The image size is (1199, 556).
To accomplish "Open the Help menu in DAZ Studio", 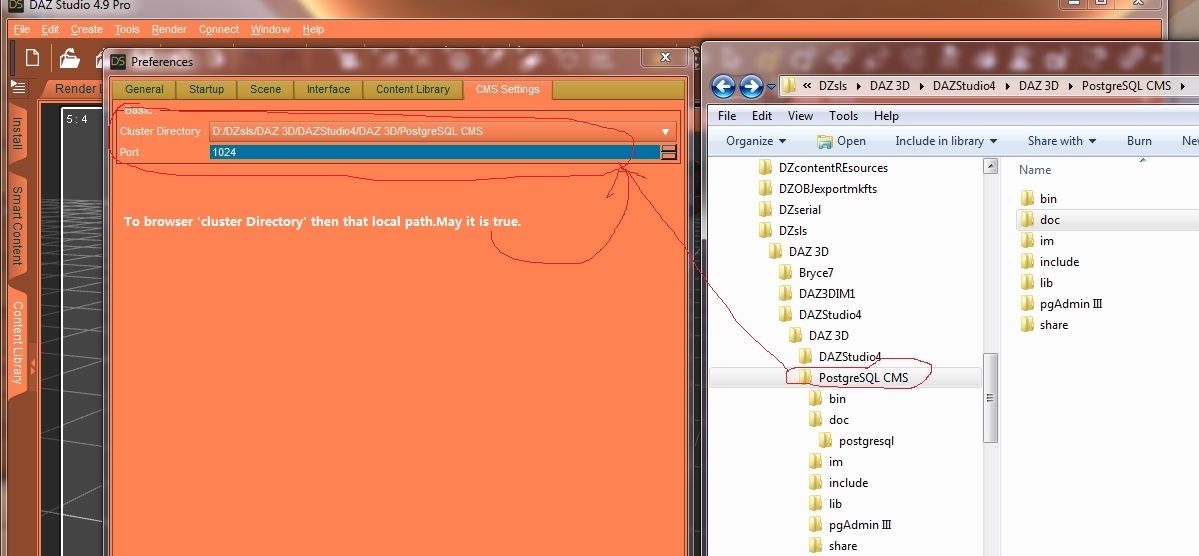I will coord(313,29).
